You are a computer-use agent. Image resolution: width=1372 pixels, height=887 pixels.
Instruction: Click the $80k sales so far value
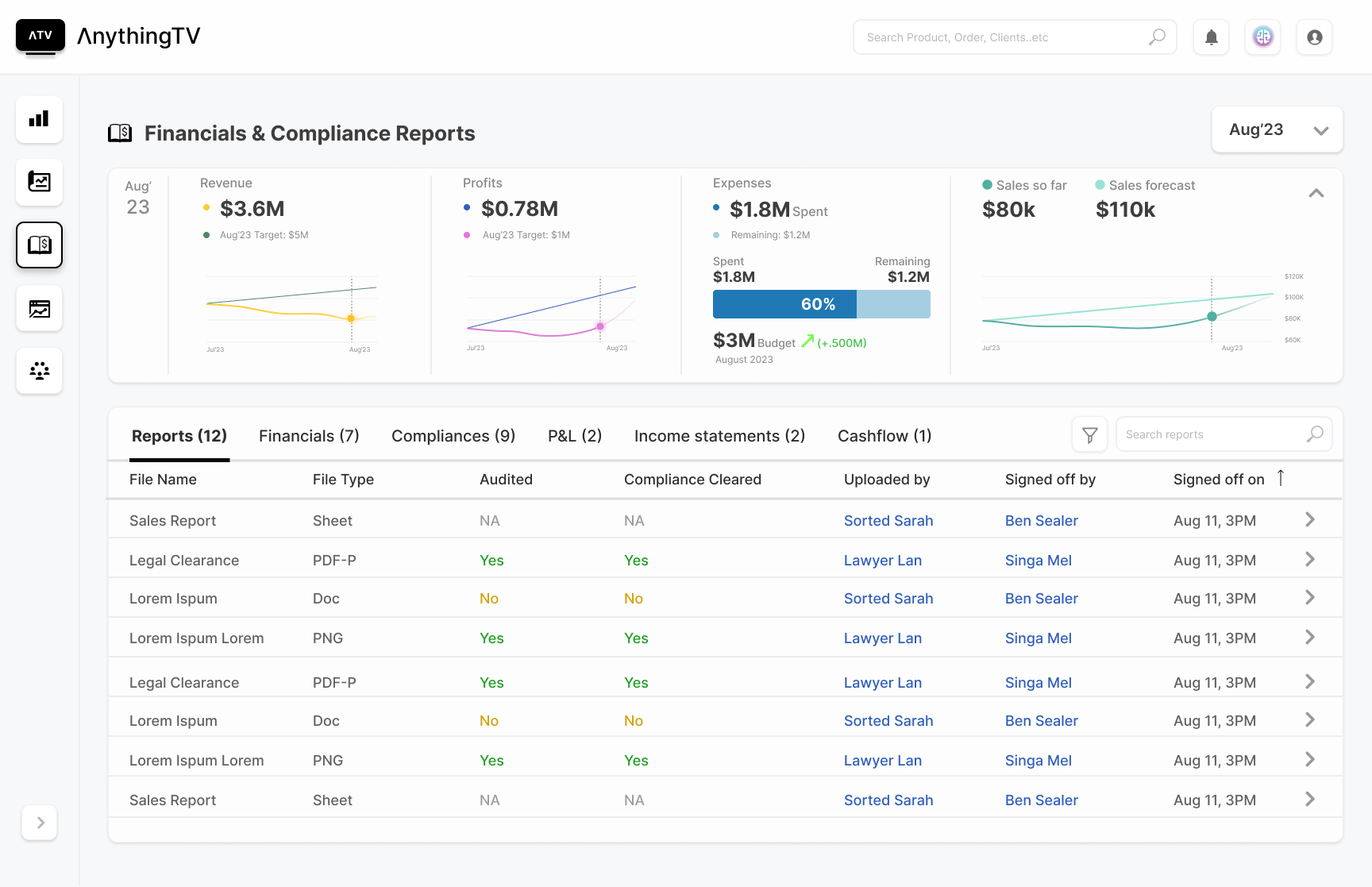[1008, 210]
